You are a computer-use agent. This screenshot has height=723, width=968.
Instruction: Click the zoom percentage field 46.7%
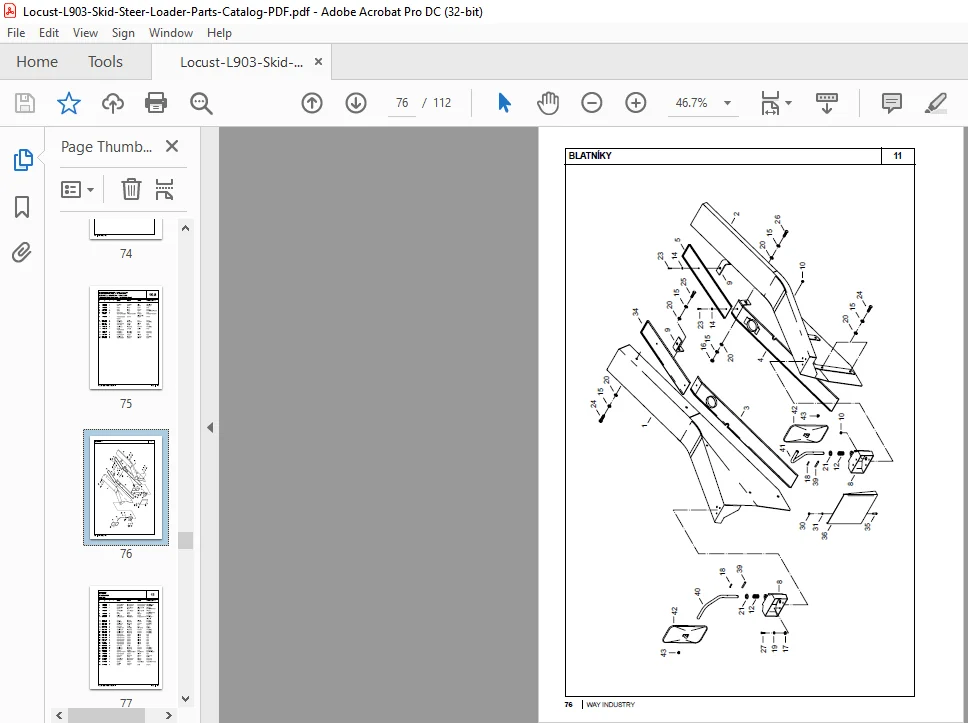click(x=691, y=102)
